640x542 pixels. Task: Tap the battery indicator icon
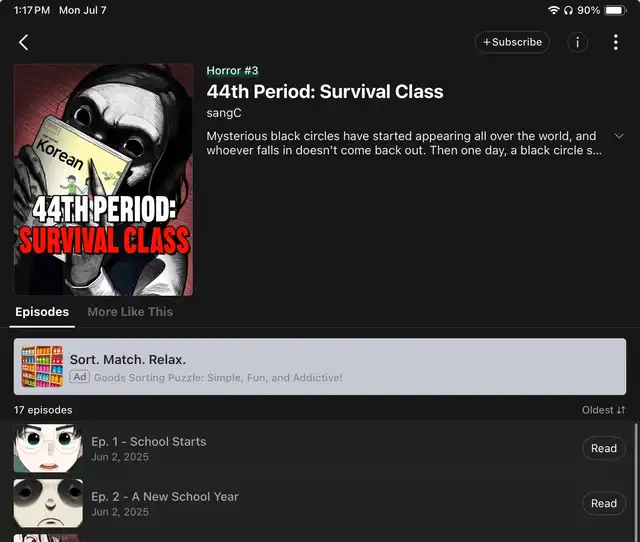pos(615,10)
